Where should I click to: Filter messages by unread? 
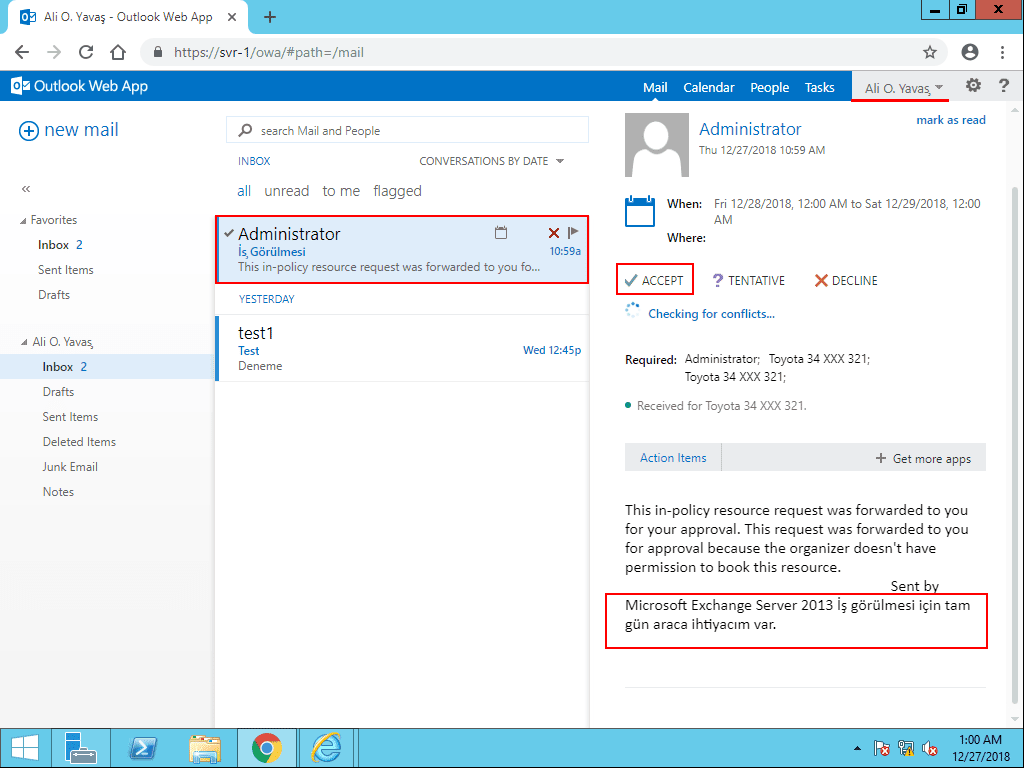(x=286, y=191)
